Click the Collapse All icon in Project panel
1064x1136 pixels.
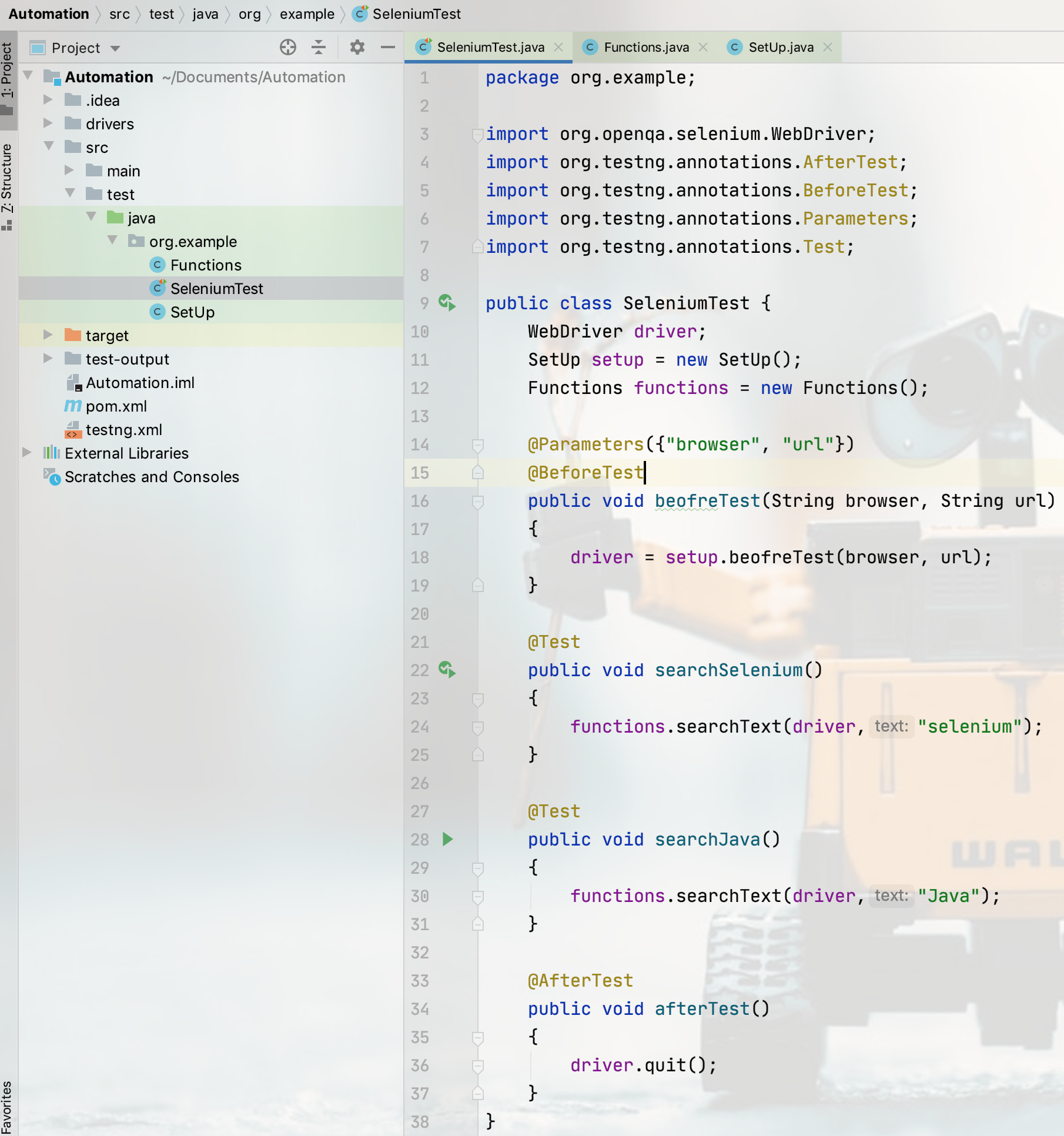[x=319, y=47]
